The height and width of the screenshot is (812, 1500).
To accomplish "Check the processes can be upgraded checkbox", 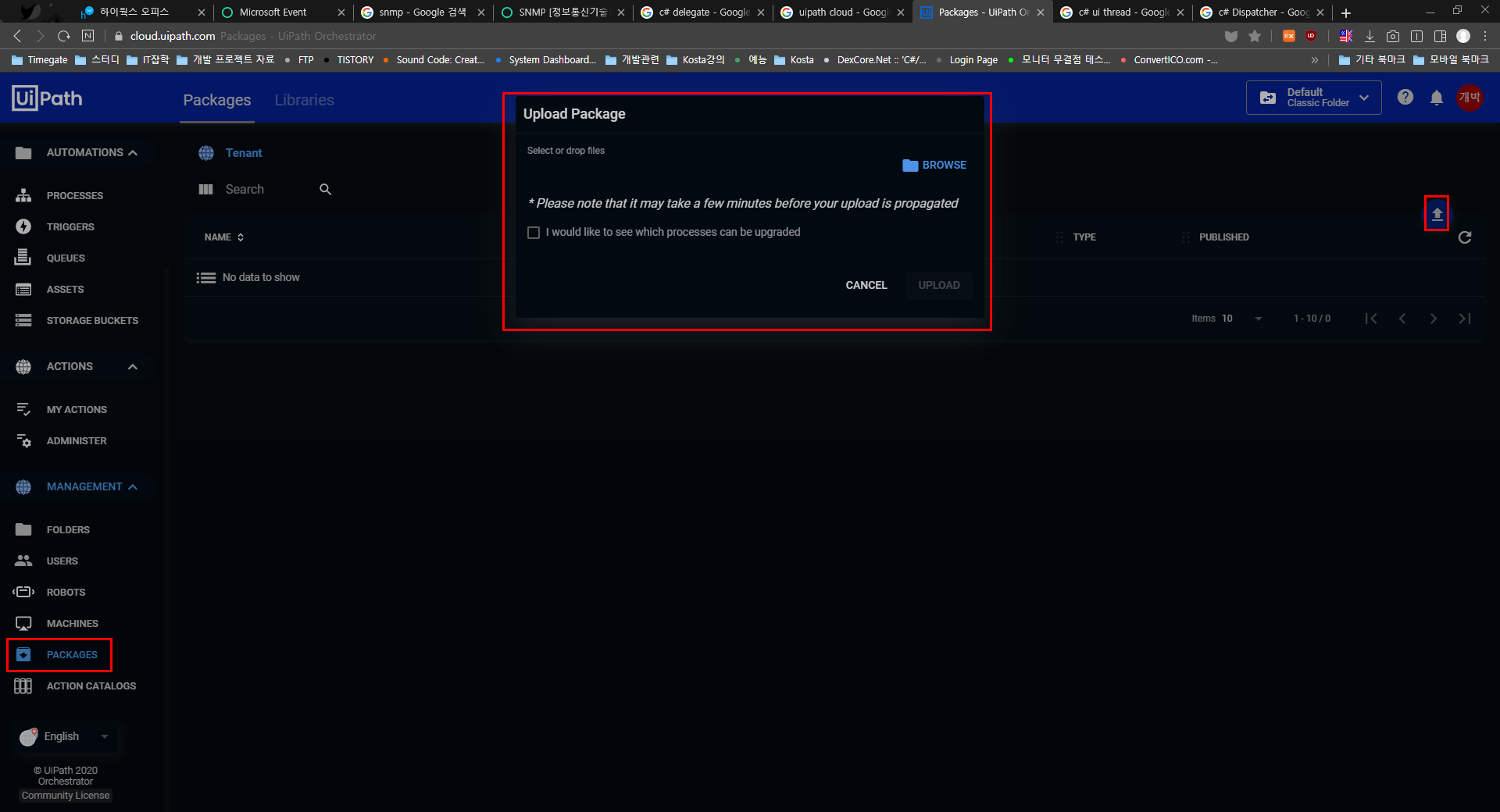I will coord(534,233).
